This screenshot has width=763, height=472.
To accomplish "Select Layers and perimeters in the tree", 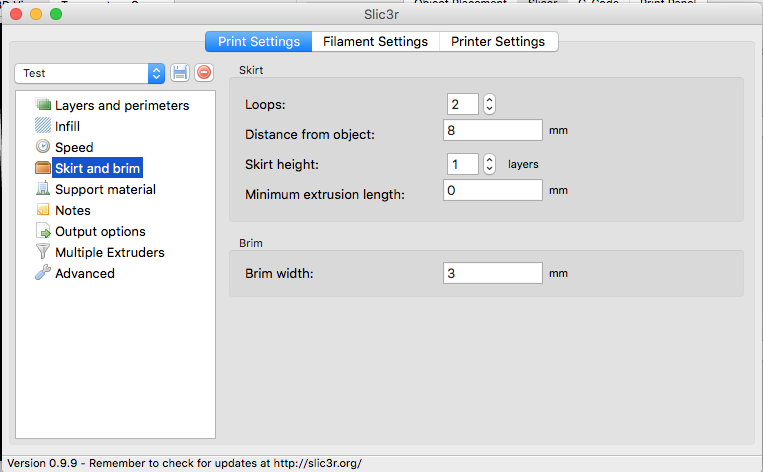I will point(122,105).
